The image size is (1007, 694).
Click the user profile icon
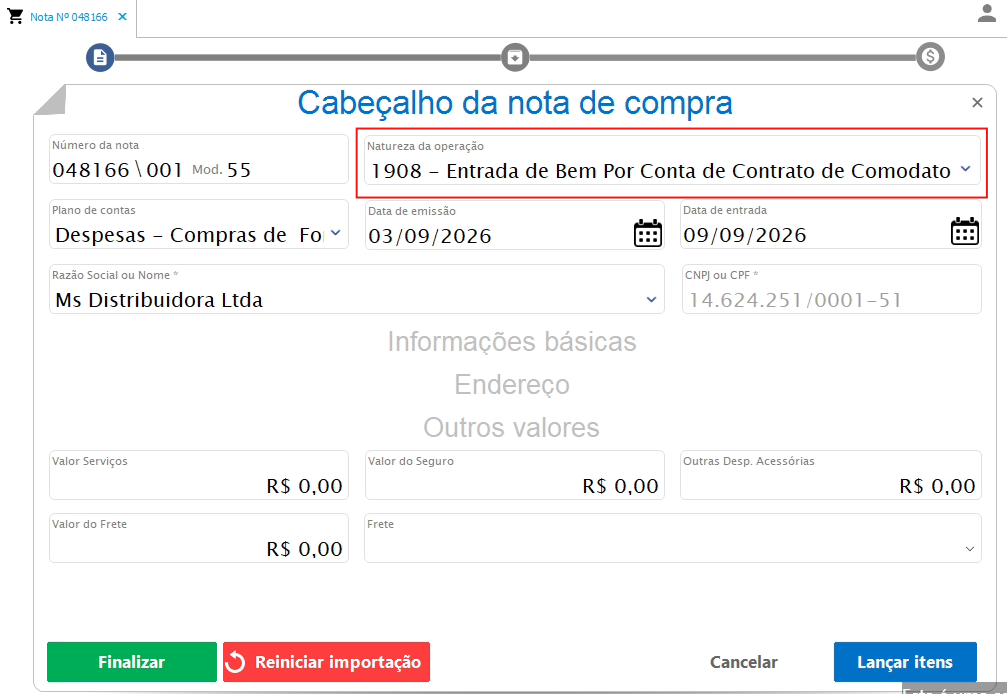(x=986, y=13)
